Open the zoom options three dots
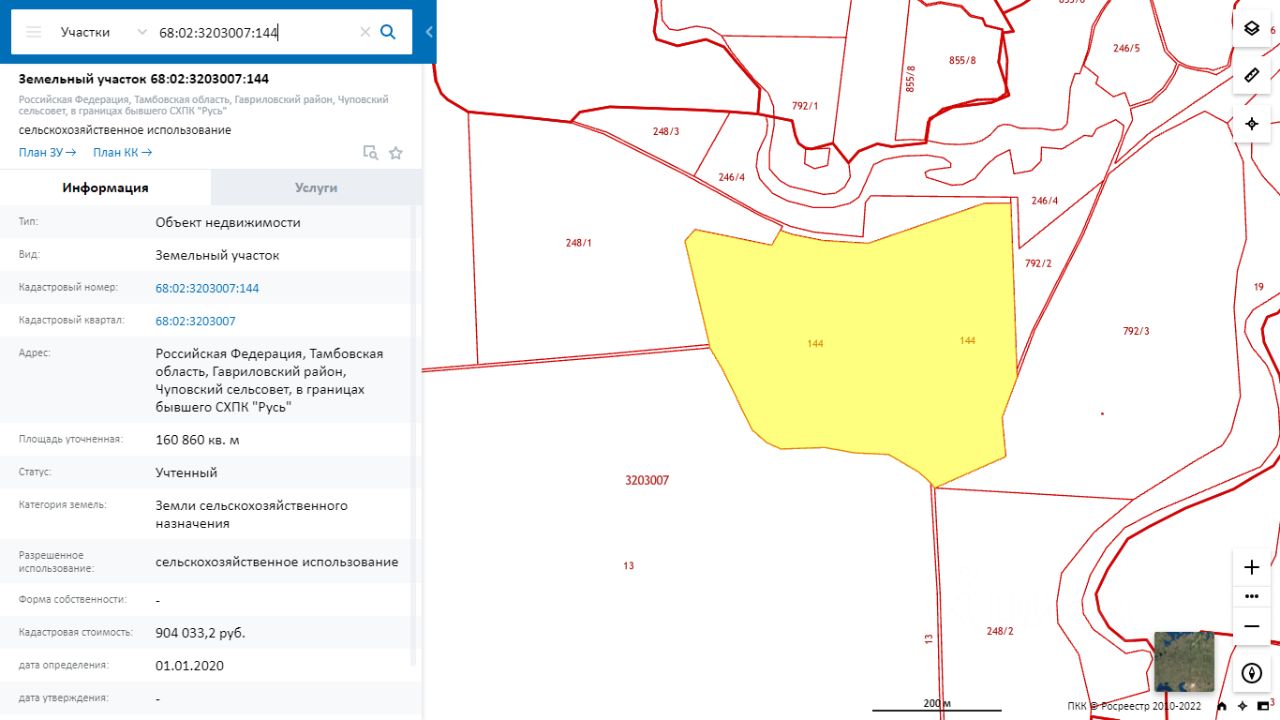The width and height of the screenshot is (1280, 720). [1251, 596]
